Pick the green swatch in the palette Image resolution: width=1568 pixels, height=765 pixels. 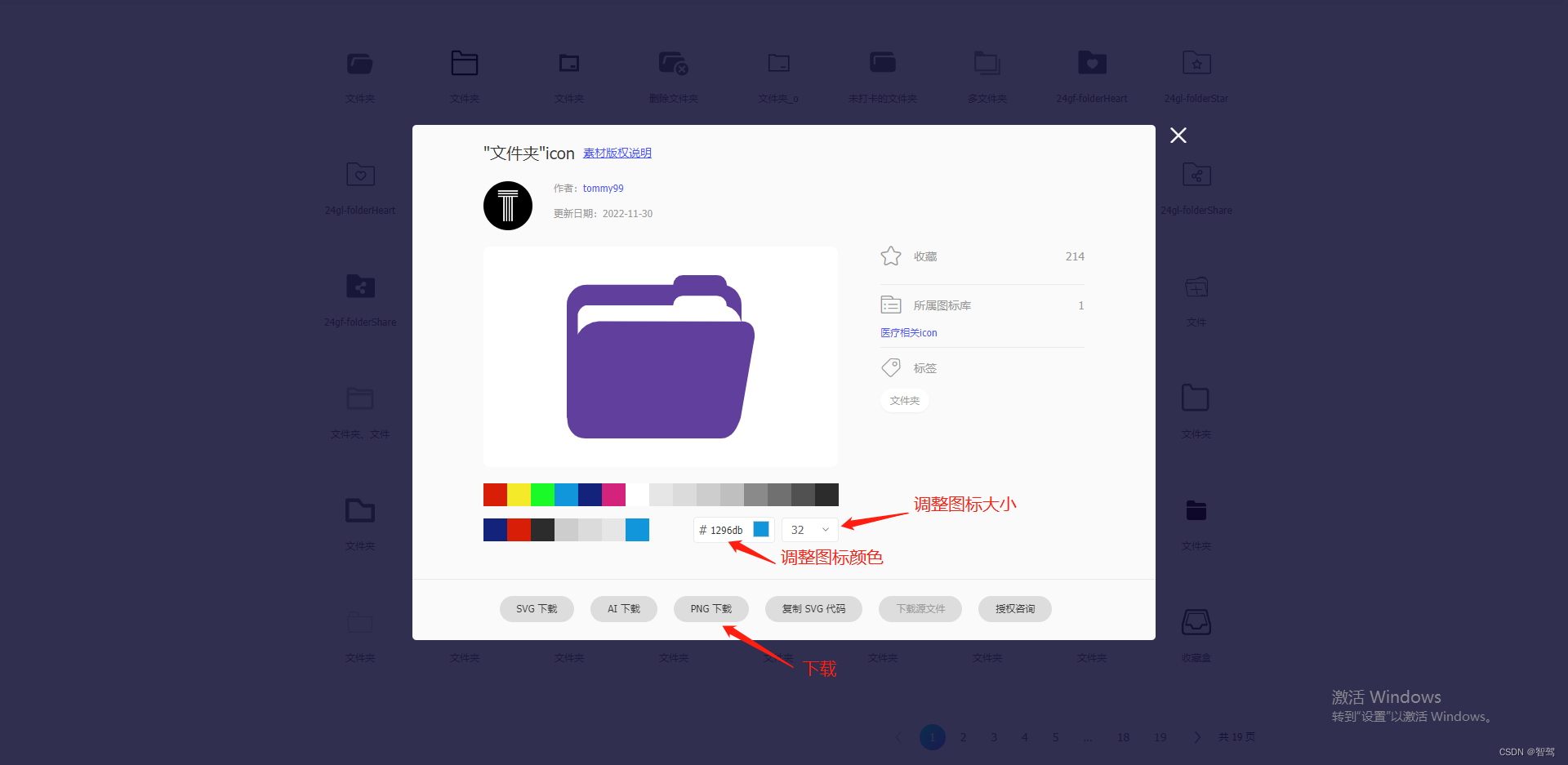point(542,495)
